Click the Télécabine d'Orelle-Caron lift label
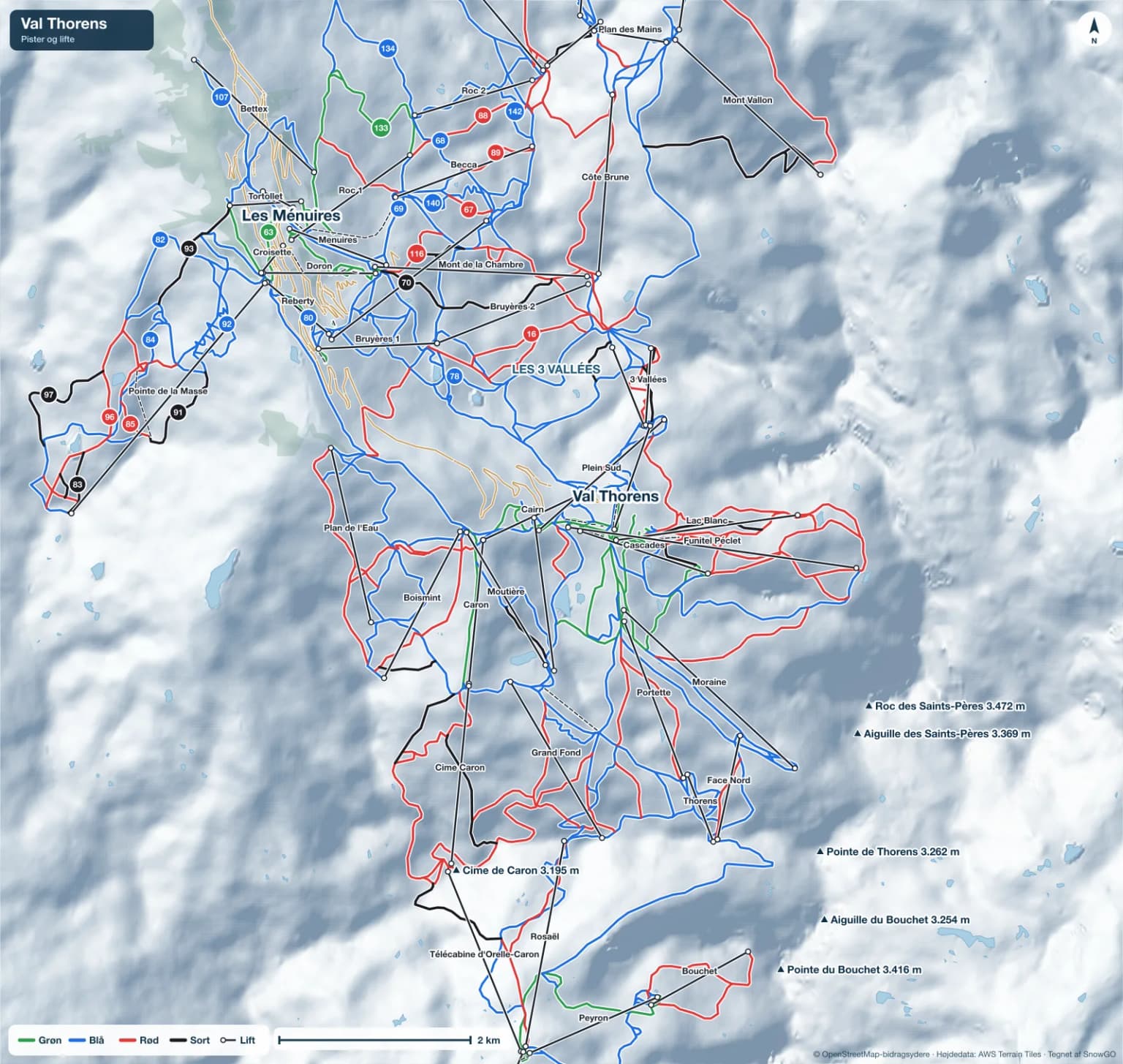1123x1064 pixels. (x=484, y=954)
